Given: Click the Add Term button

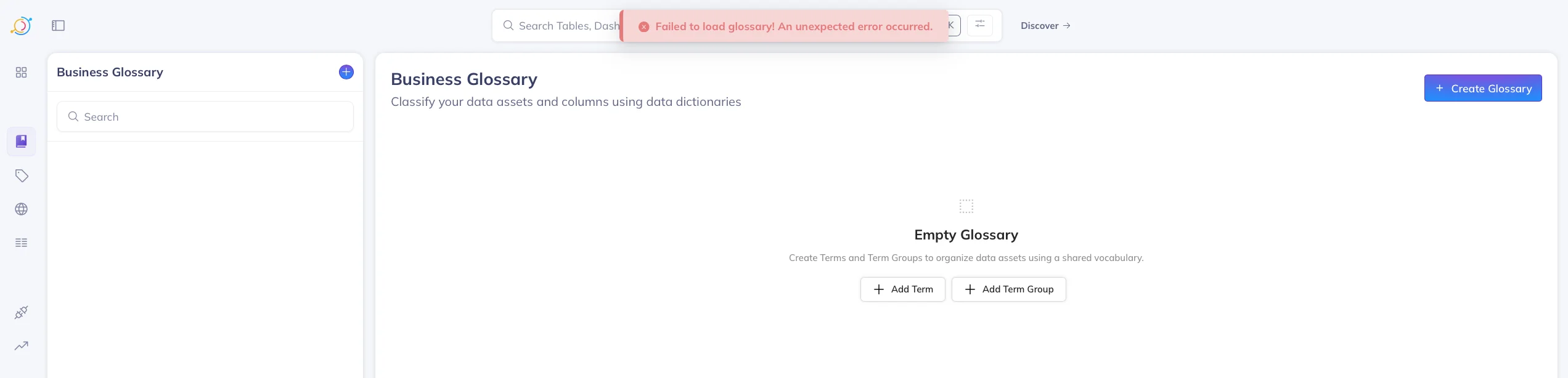Looking at the screenshot, I should click(x=902, y=289).
